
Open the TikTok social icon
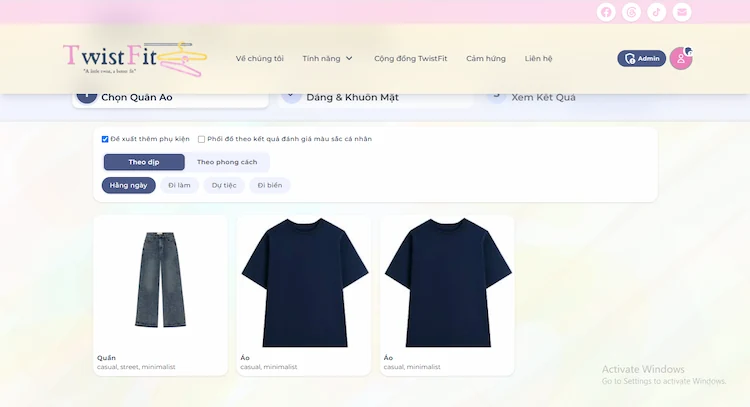click(x=657, y=12)
